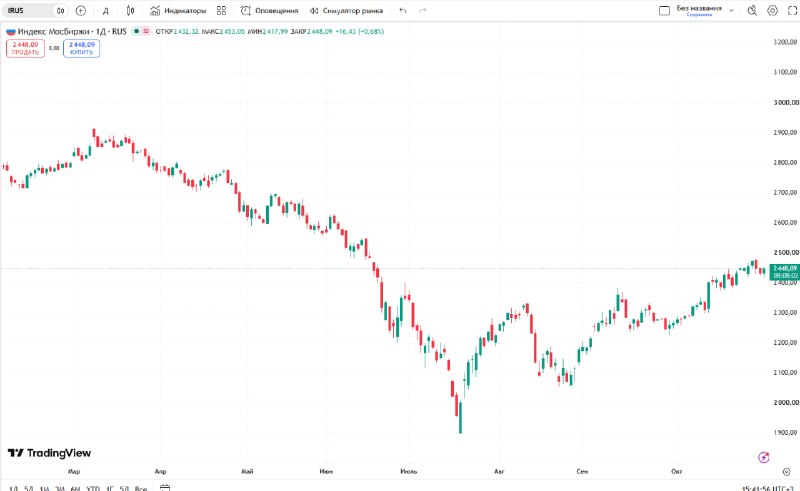Click the pink approximate-data indicator icon
This screenshot has width=800, height=491.
(146, 31)
